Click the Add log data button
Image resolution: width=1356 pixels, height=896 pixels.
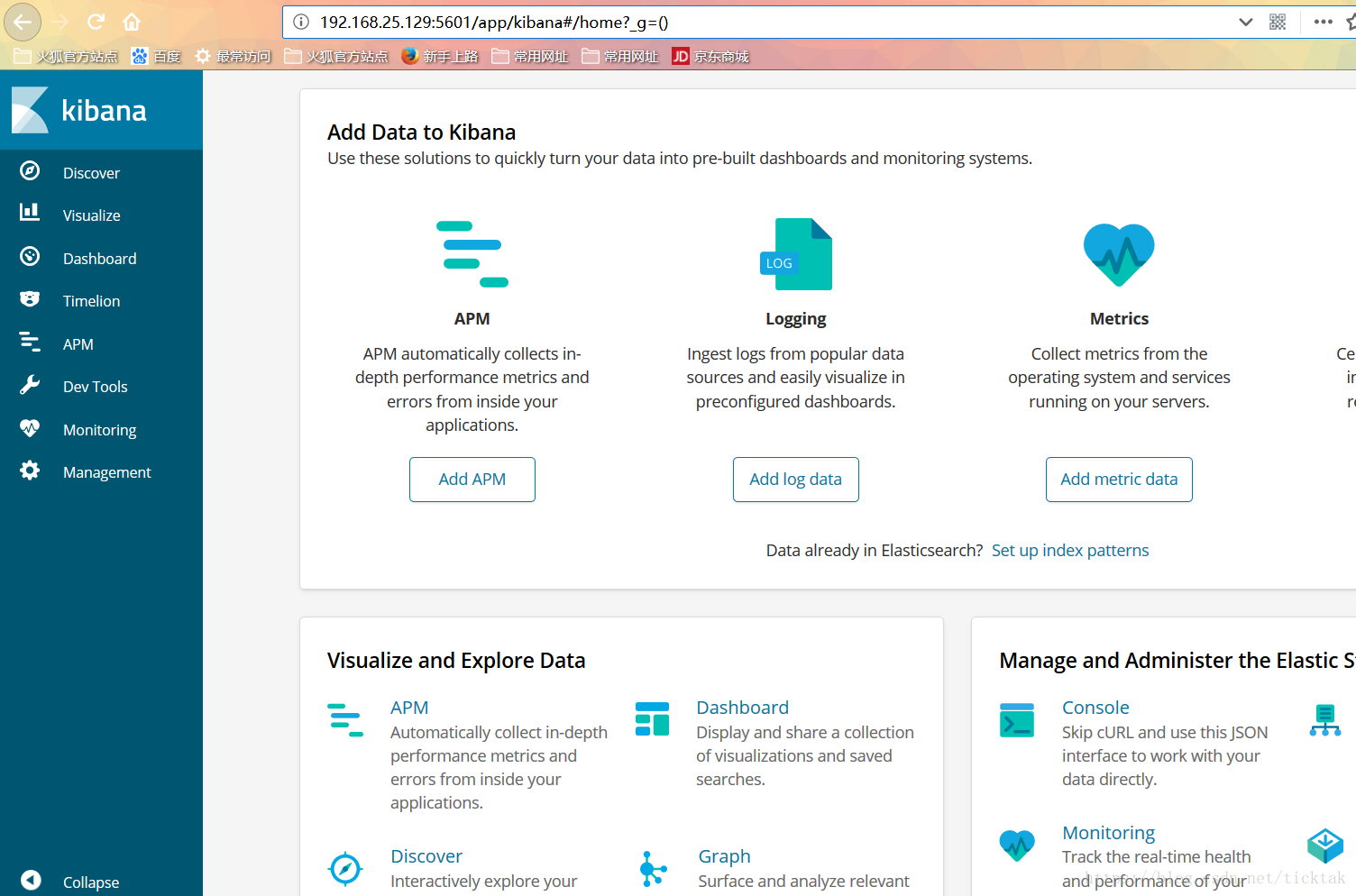[x=796, y=480]
